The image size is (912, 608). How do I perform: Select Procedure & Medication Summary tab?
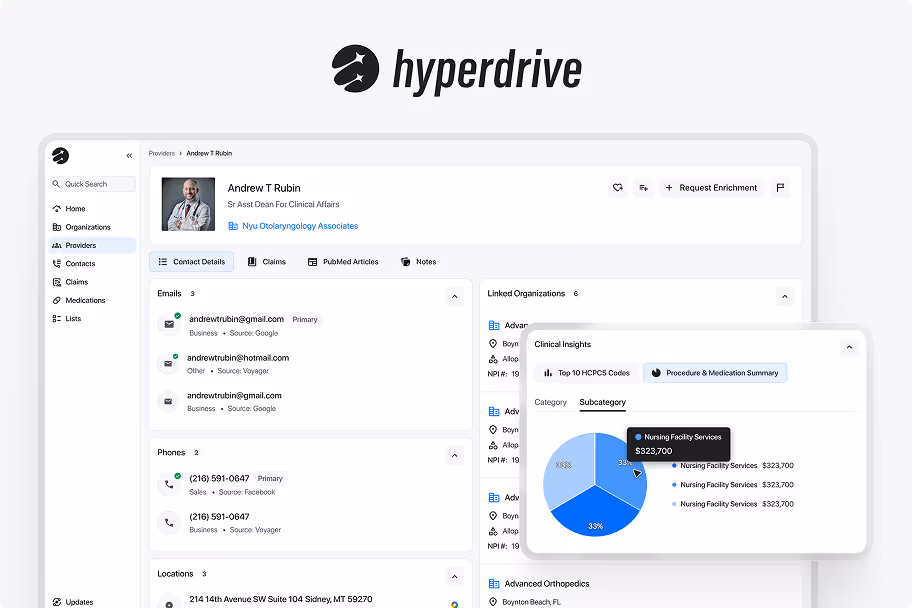(715, 373)
